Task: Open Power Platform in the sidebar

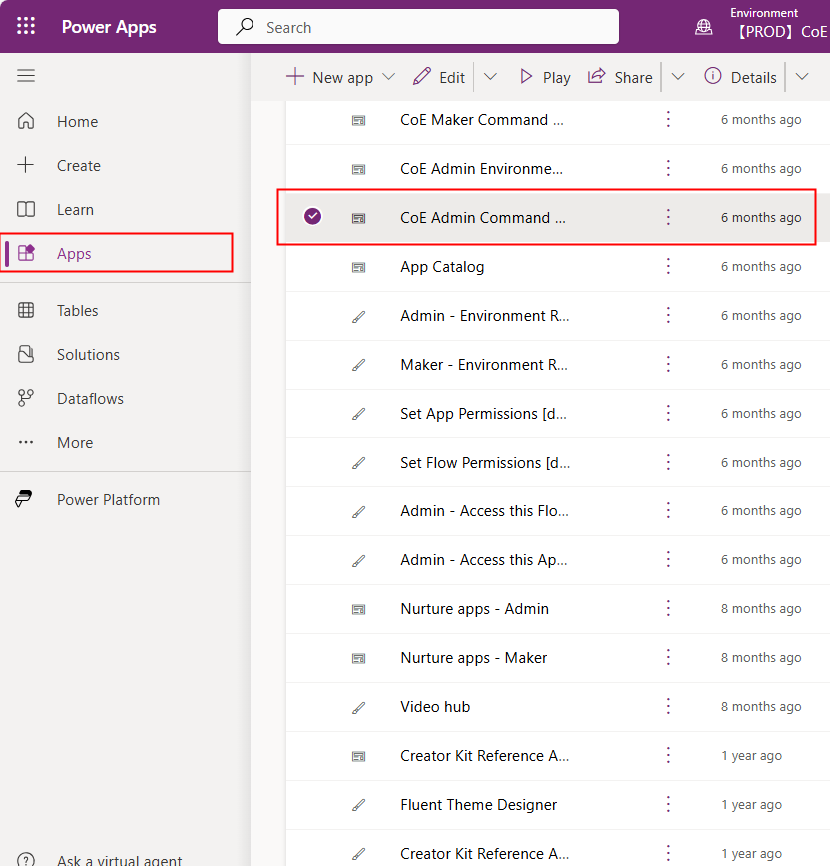Action: point(108,500)
